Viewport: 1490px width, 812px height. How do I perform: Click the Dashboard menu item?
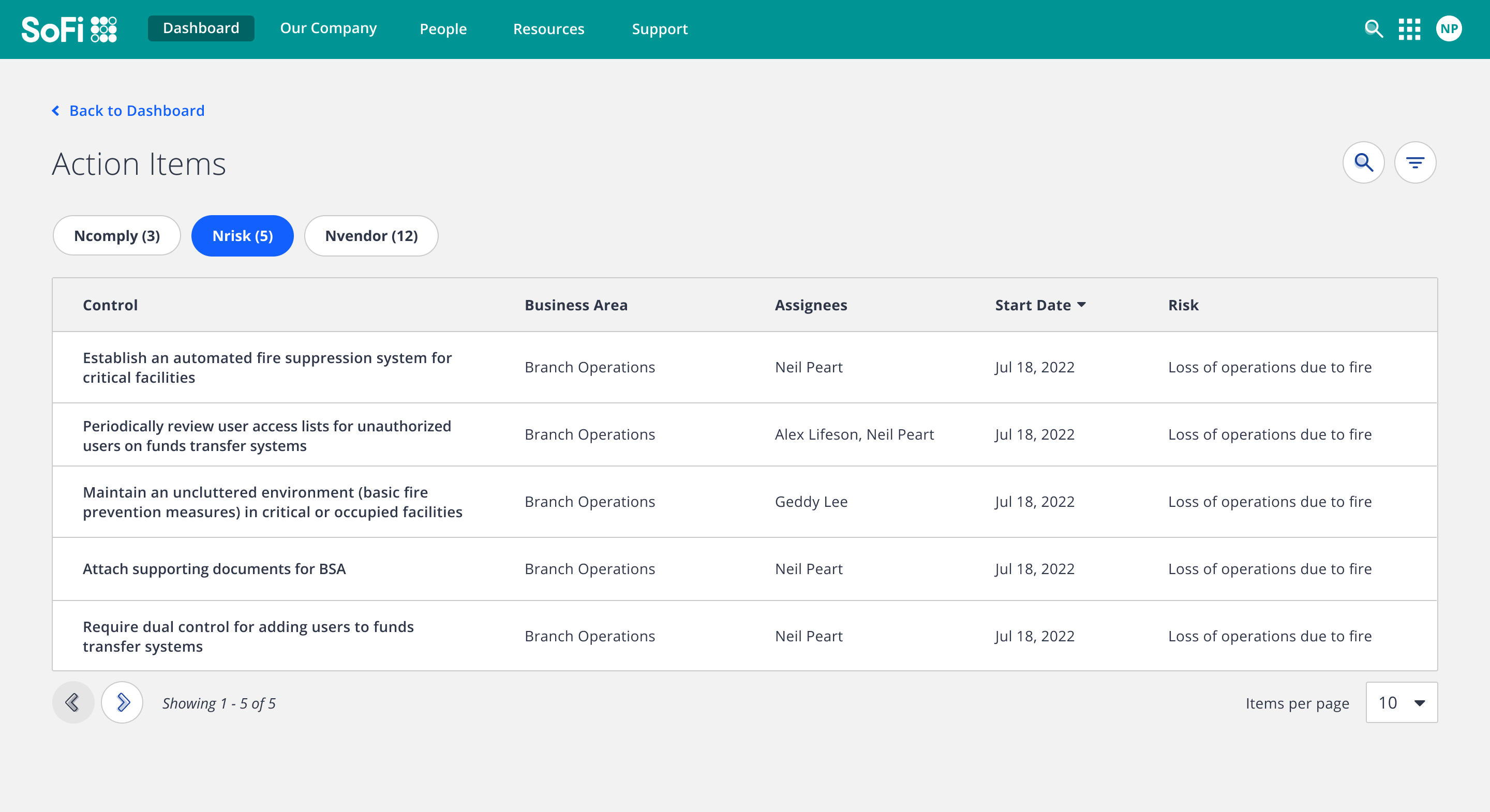(201, 28)
